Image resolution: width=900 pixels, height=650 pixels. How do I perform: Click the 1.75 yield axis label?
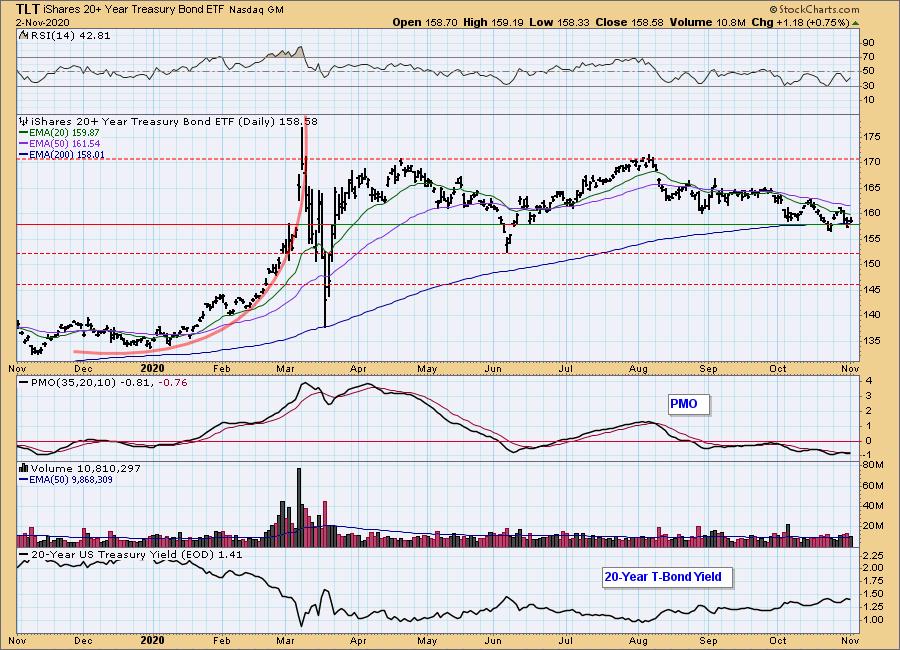(872, 581)
